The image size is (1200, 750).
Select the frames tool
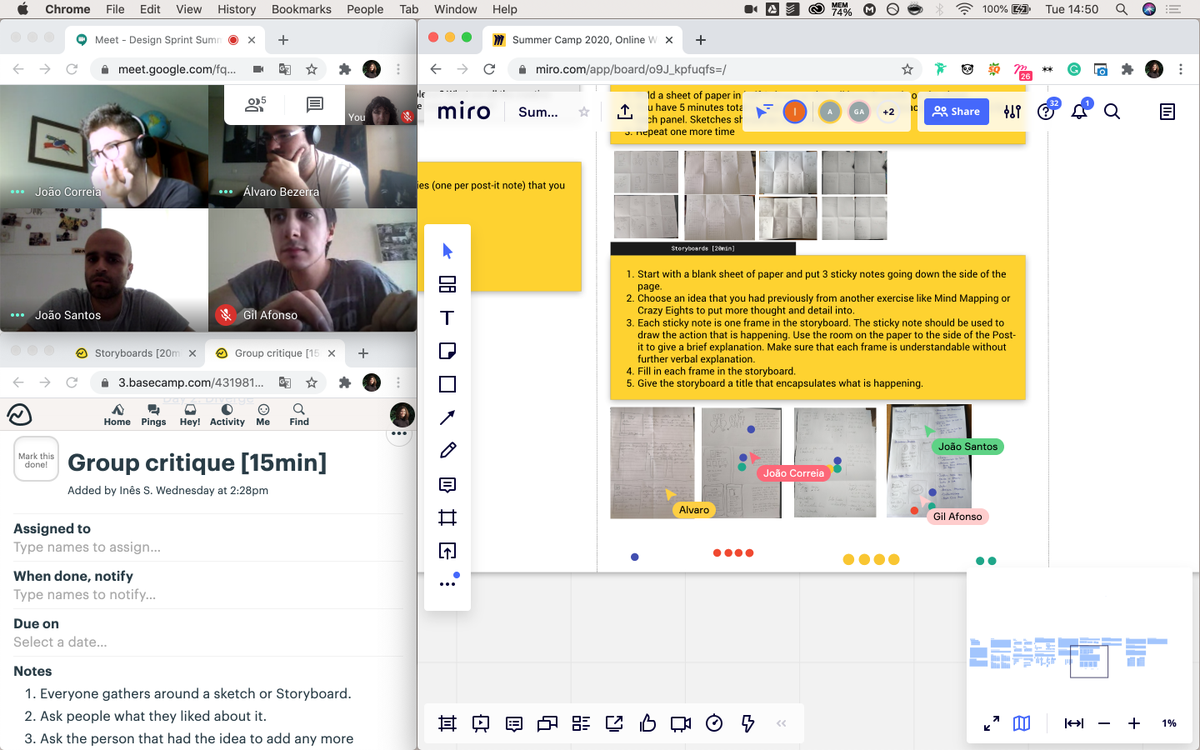[447, 517]
